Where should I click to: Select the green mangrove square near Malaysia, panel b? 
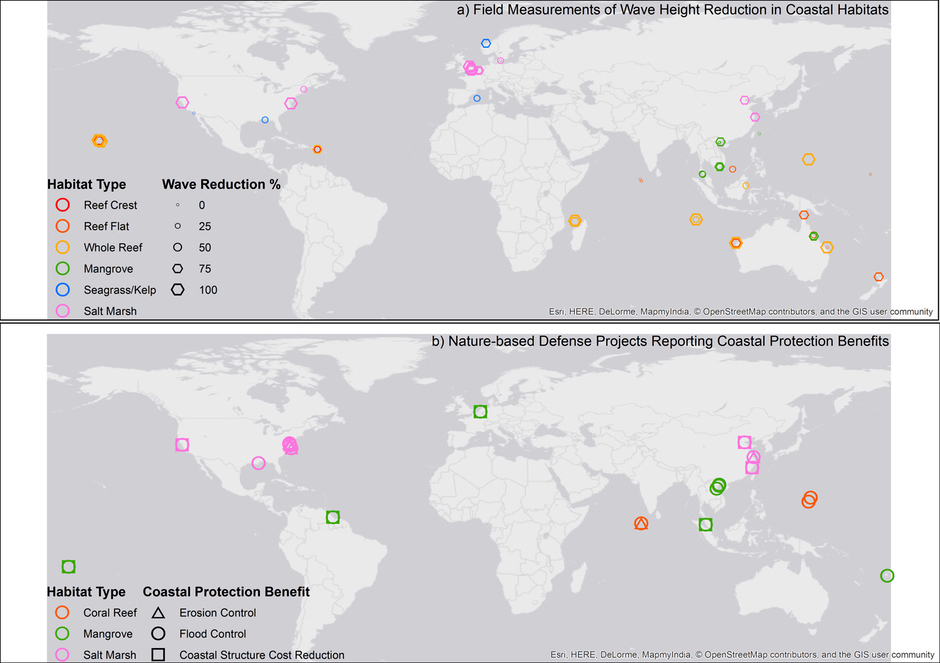click(x=706, y=525)
